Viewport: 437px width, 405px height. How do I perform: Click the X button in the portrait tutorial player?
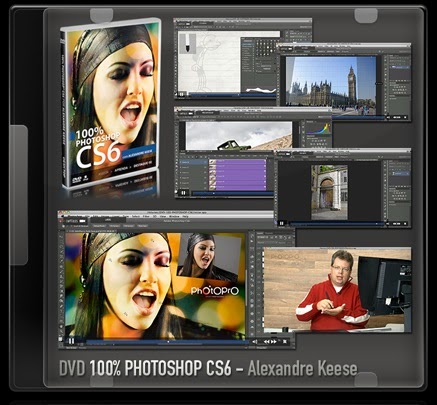285,341
